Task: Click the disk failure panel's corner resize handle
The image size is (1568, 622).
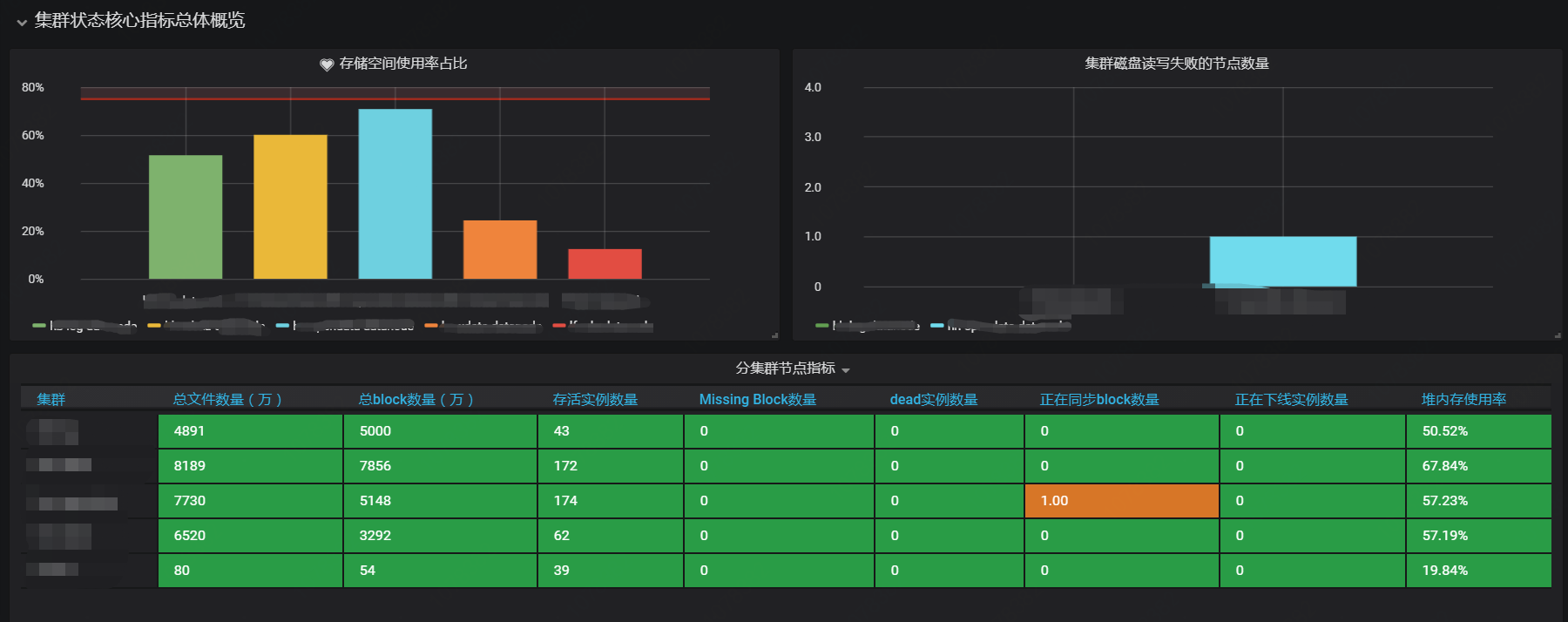Action: pyautogui.click(x=1558, y=335)
